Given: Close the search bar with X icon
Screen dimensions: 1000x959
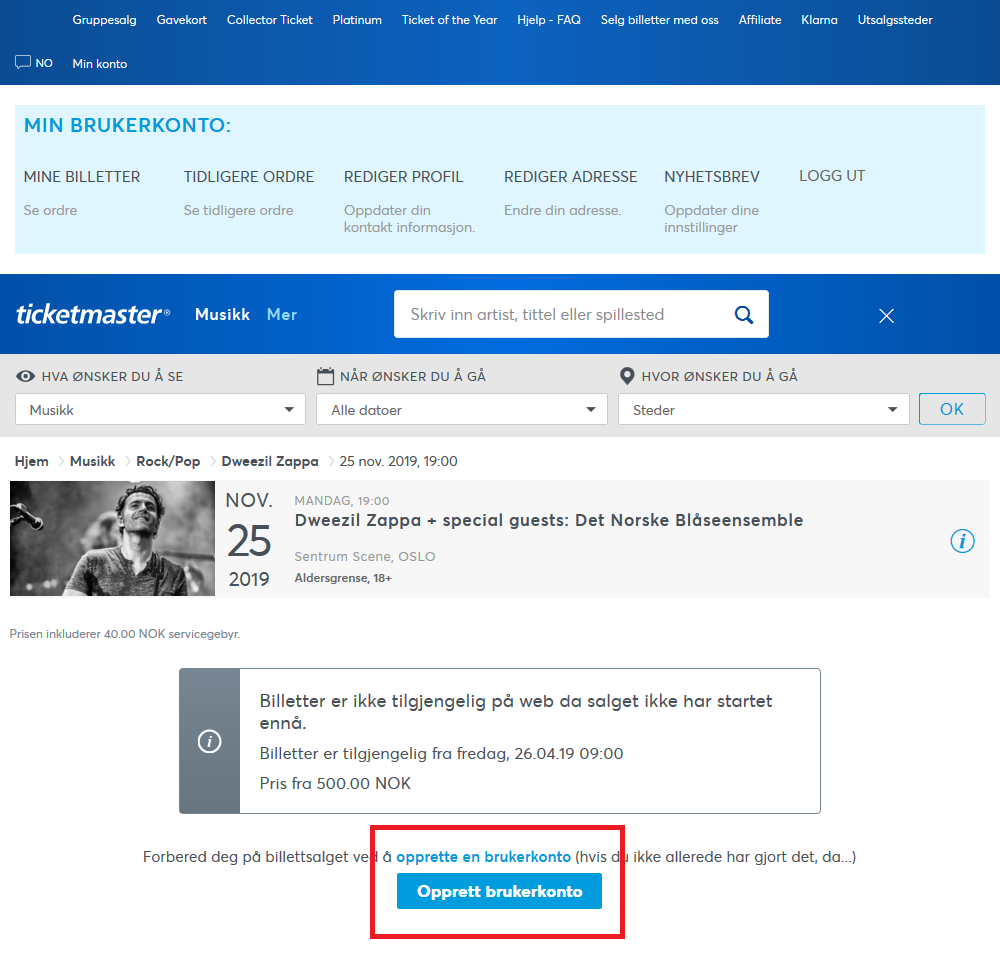Looking at the screenshot, I should pyautogui.click(x=886, y=316).
